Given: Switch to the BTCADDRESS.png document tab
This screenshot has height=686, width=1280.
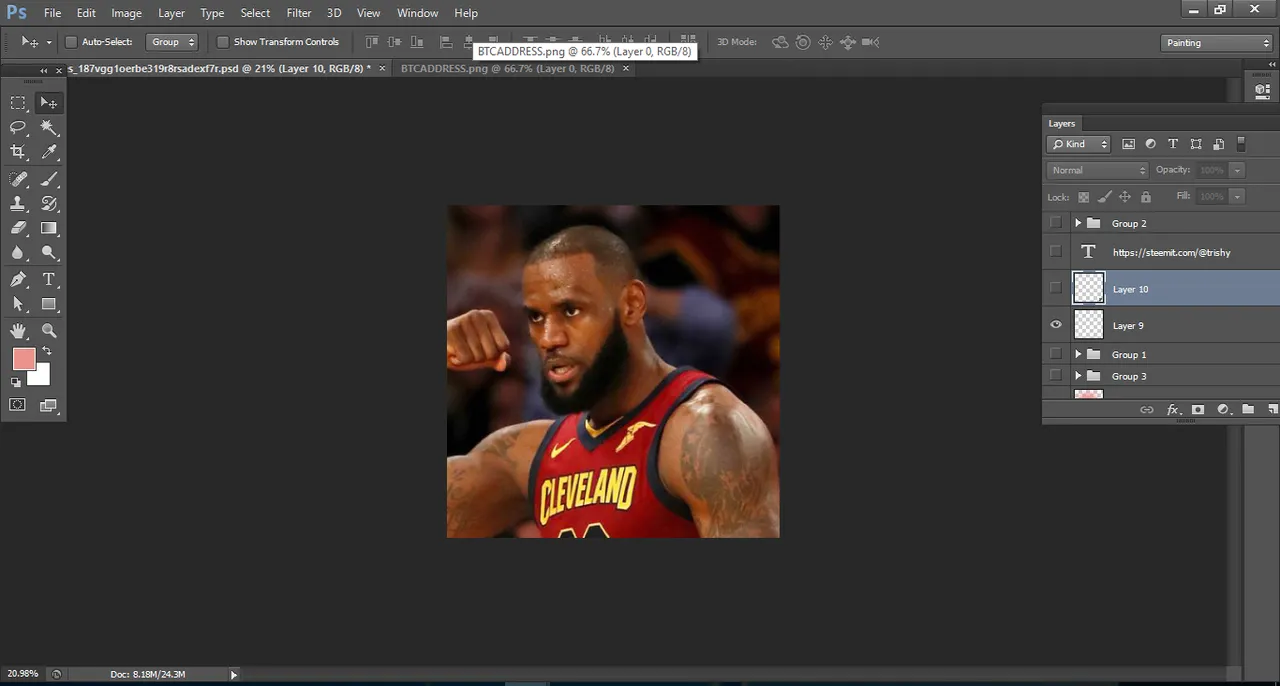Looking at the screenshot, I should pyautogui.click(x=507, y=69).
